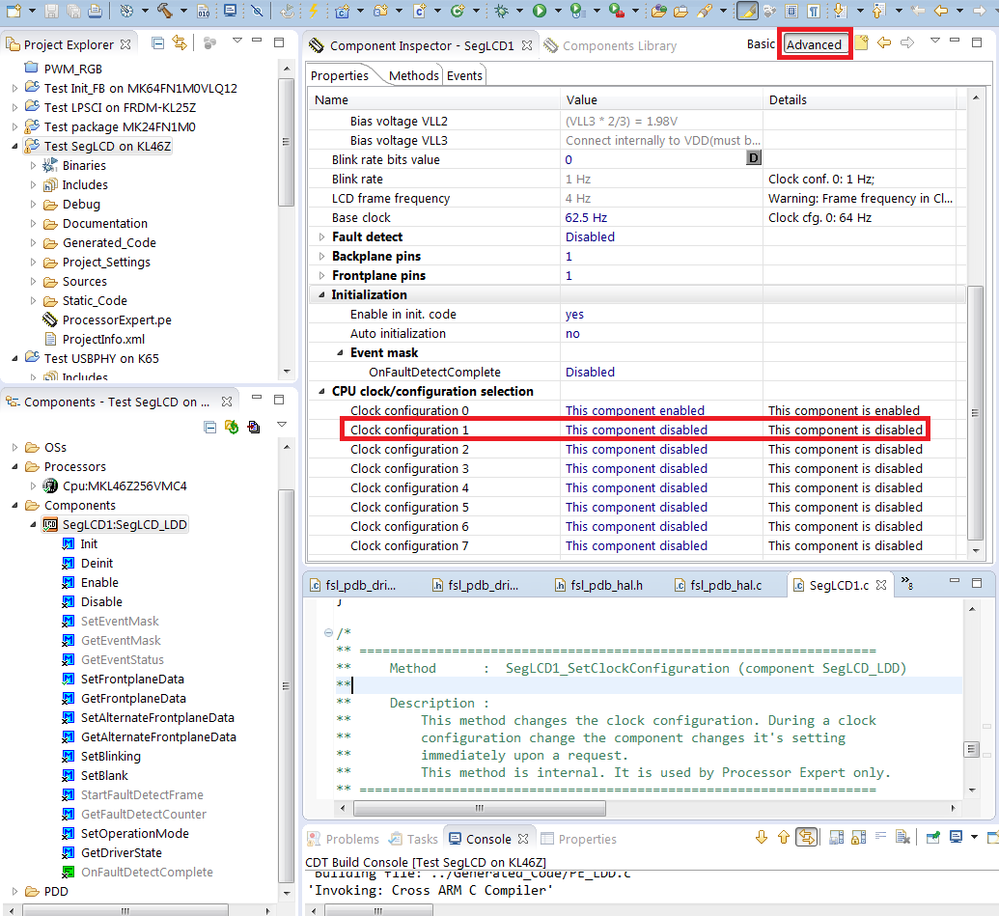999x916 pixels.
Task: Switch to Components Library tab
Action: (x=610, y=46)
